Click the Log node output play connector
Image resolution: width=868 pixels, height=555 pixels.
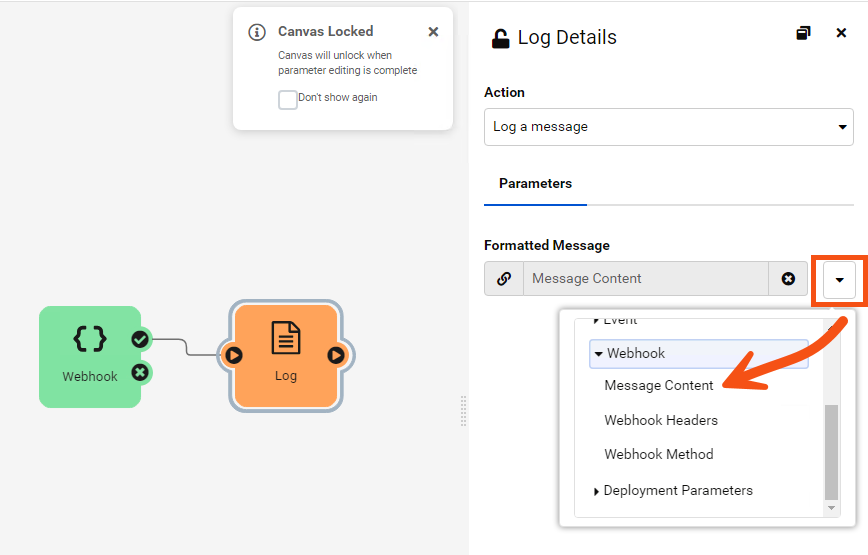point(336,355)
